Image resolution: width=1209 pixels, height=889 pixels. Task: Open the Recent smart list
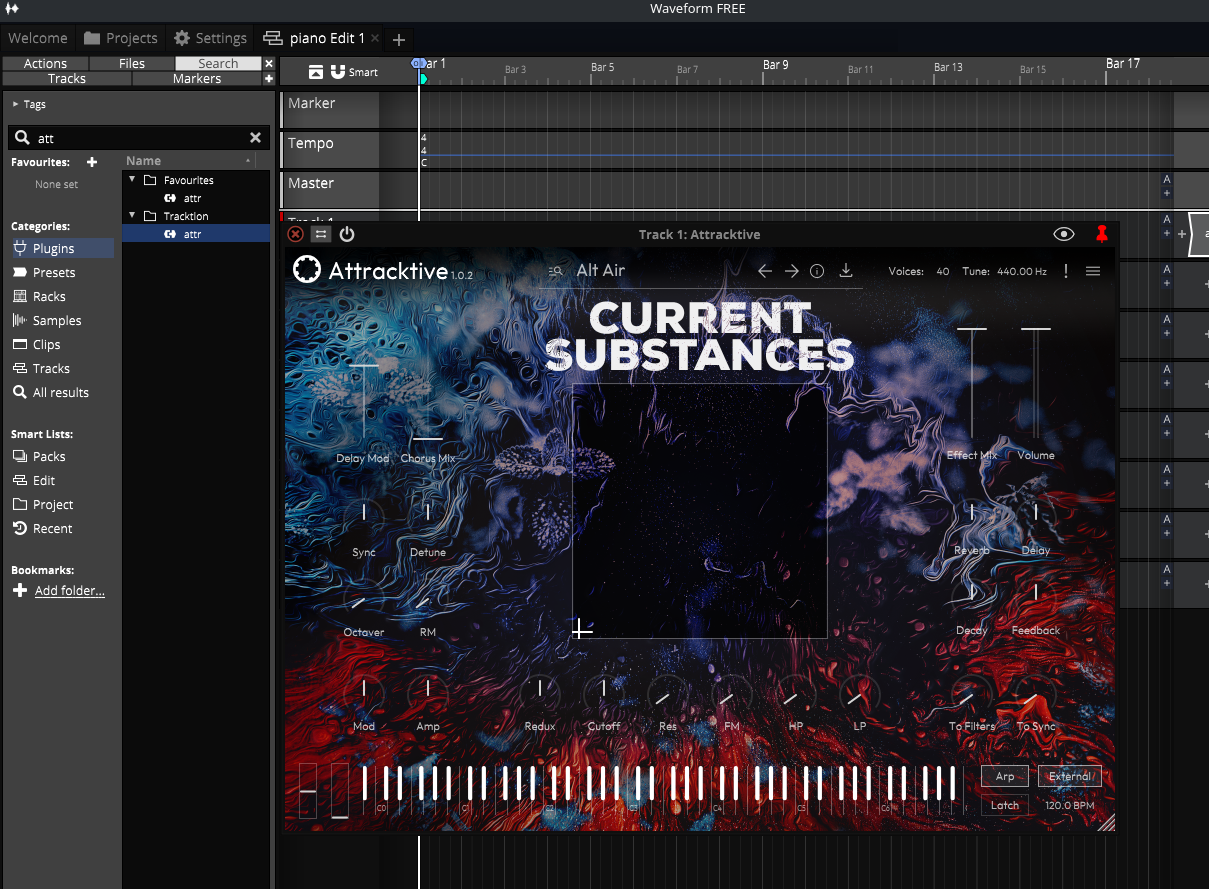[x=62, y=528]
